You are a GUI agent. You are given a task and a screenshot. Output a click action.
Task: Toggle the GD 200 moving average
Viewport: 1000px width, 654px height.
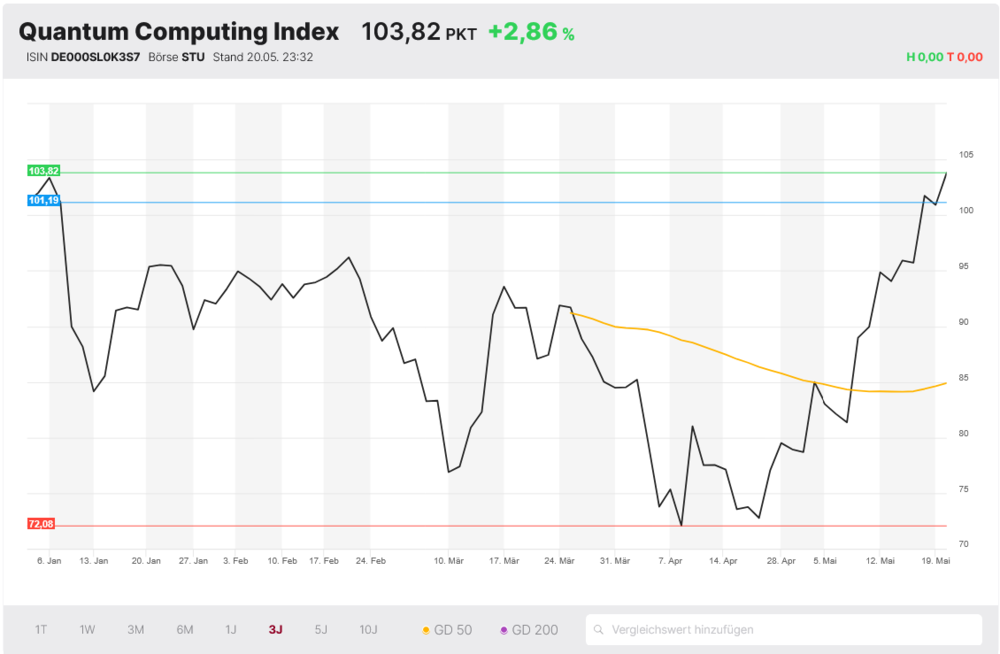point(529,630)
